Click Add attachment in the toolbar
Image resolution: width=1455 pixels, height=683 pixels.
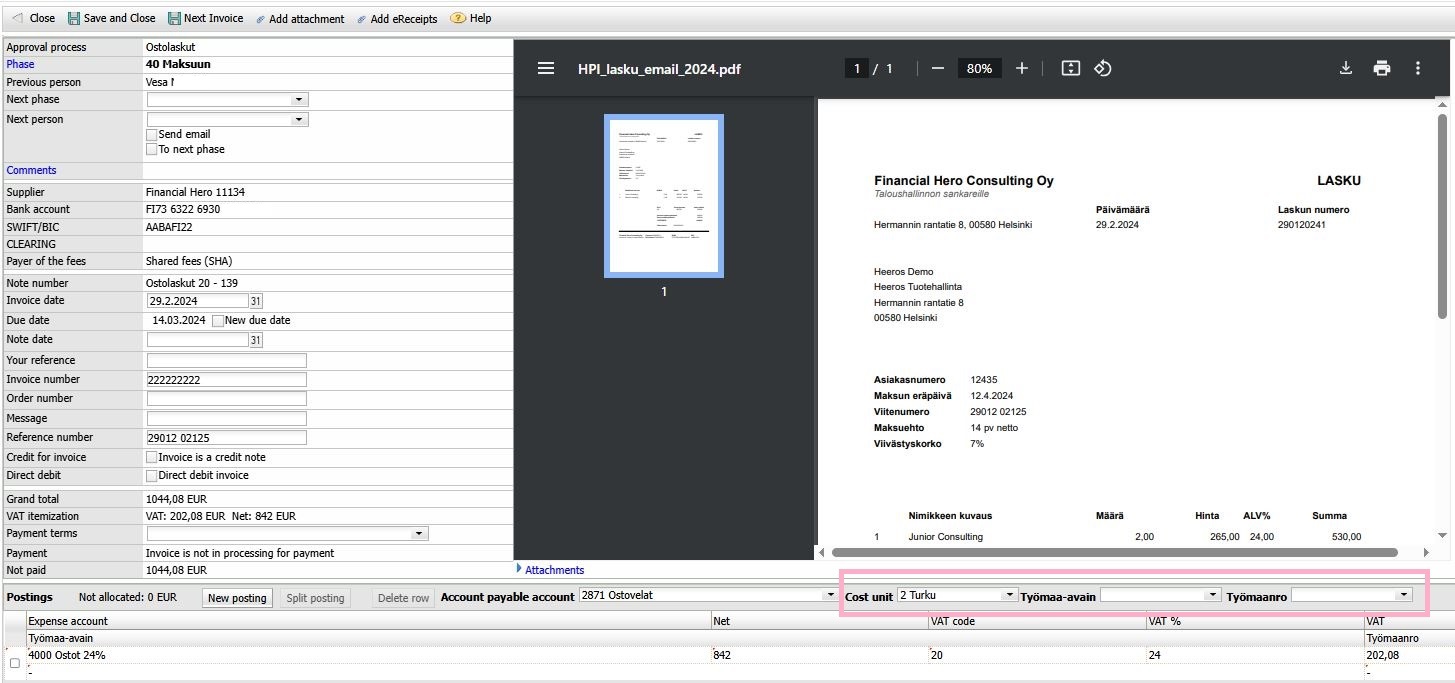299,19
